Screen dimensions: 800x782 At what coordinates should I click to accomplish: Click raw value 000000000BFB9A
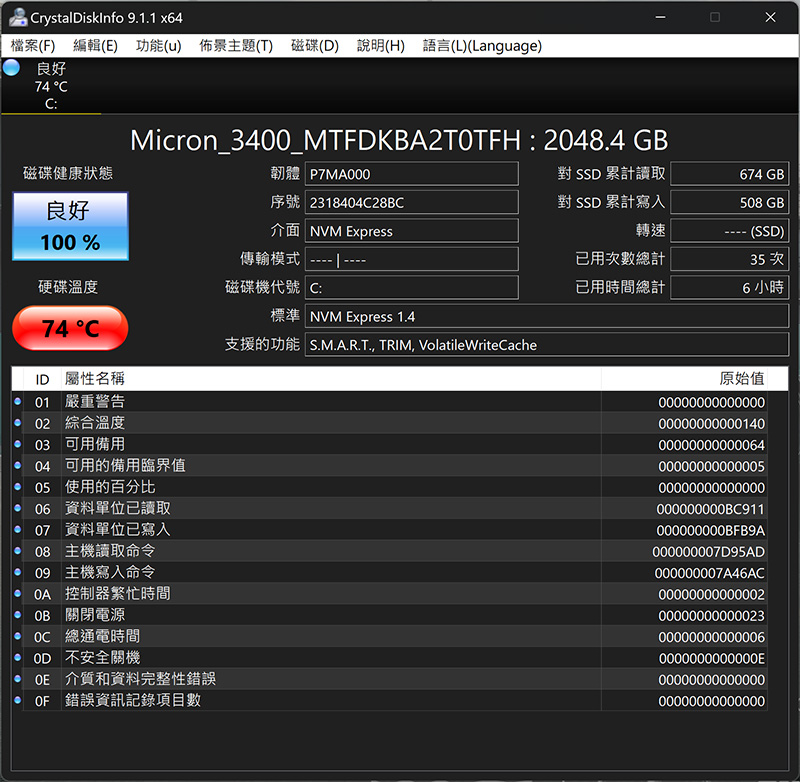[x=710, y=531]
